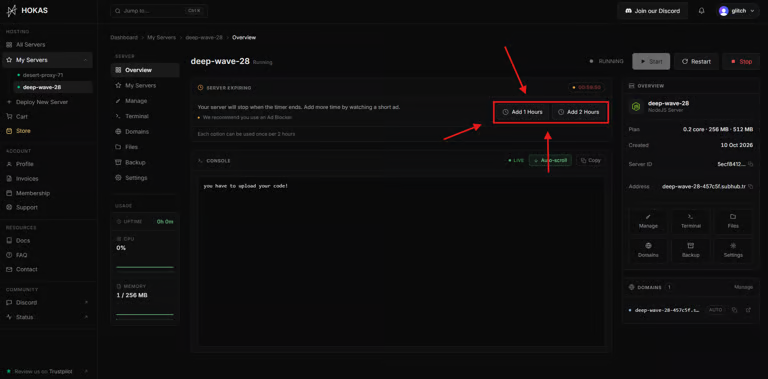Click the 0h 0m uptime value
The width and height of the screenshot is (768, 379).
165,222
